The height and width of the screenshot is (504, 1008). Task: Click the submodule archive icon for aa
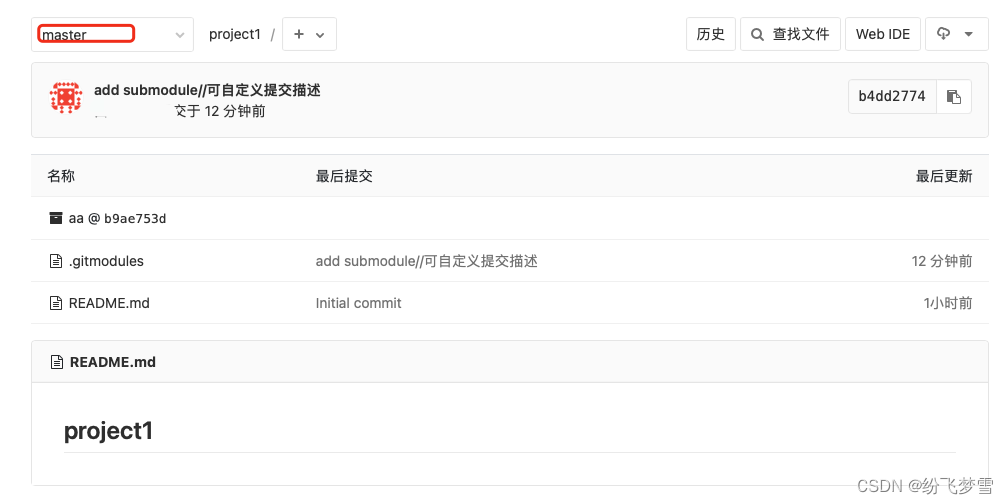tap(56, 218)
